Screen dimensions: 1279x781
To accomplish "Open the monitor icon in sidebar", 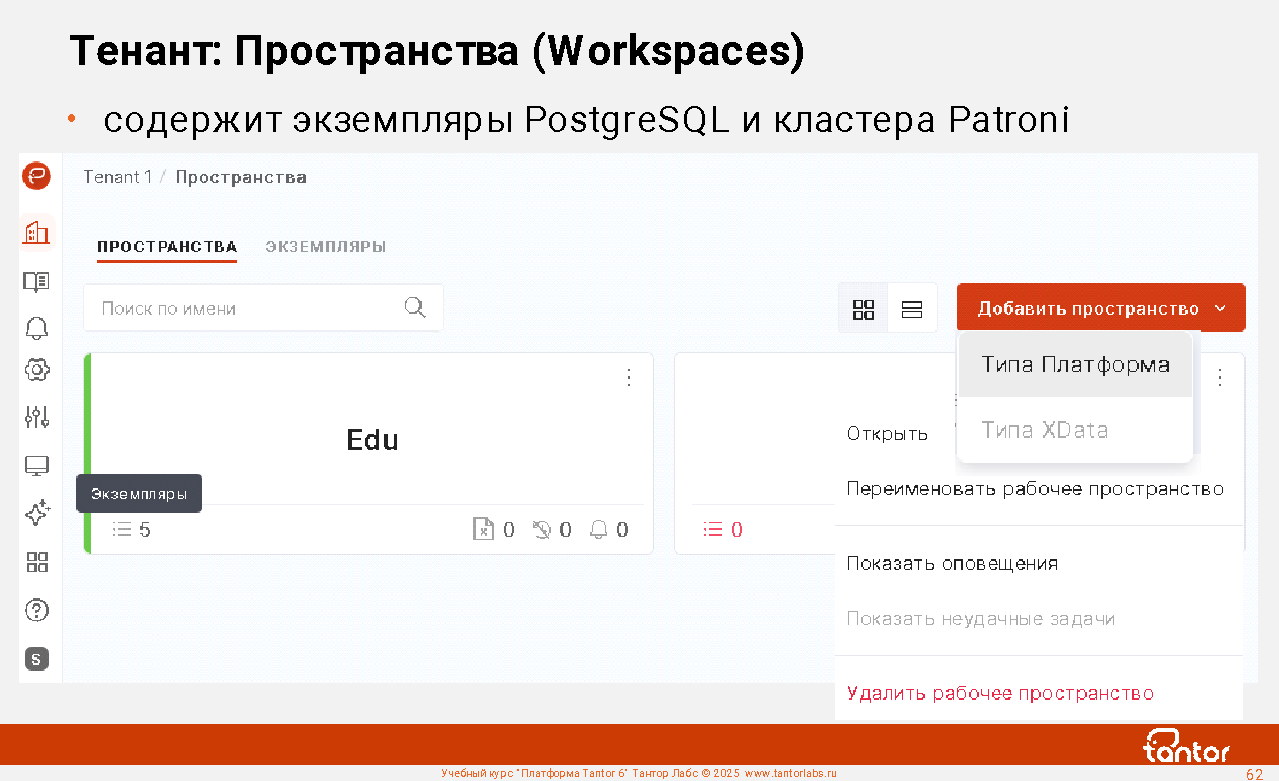I will point(37,466).
